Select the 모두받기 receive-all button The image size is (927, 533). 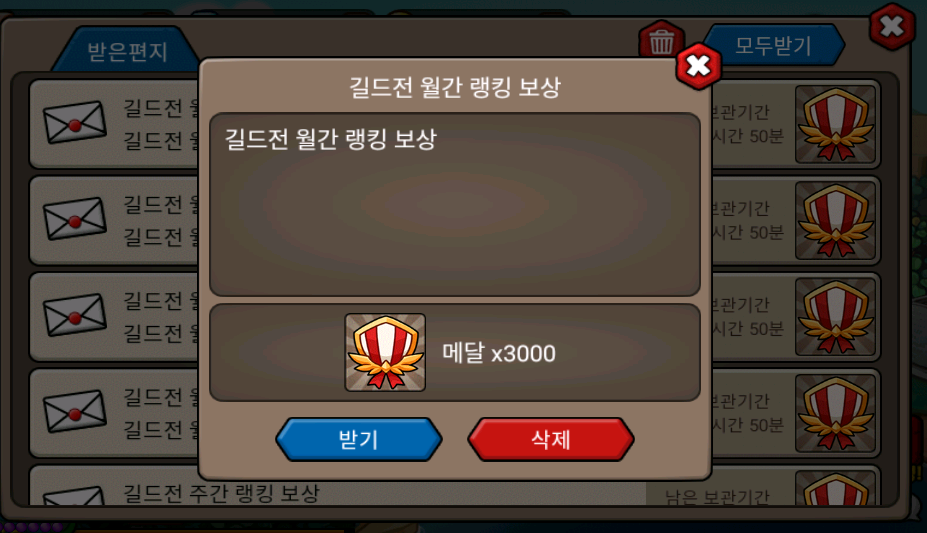tap(773, 45)
